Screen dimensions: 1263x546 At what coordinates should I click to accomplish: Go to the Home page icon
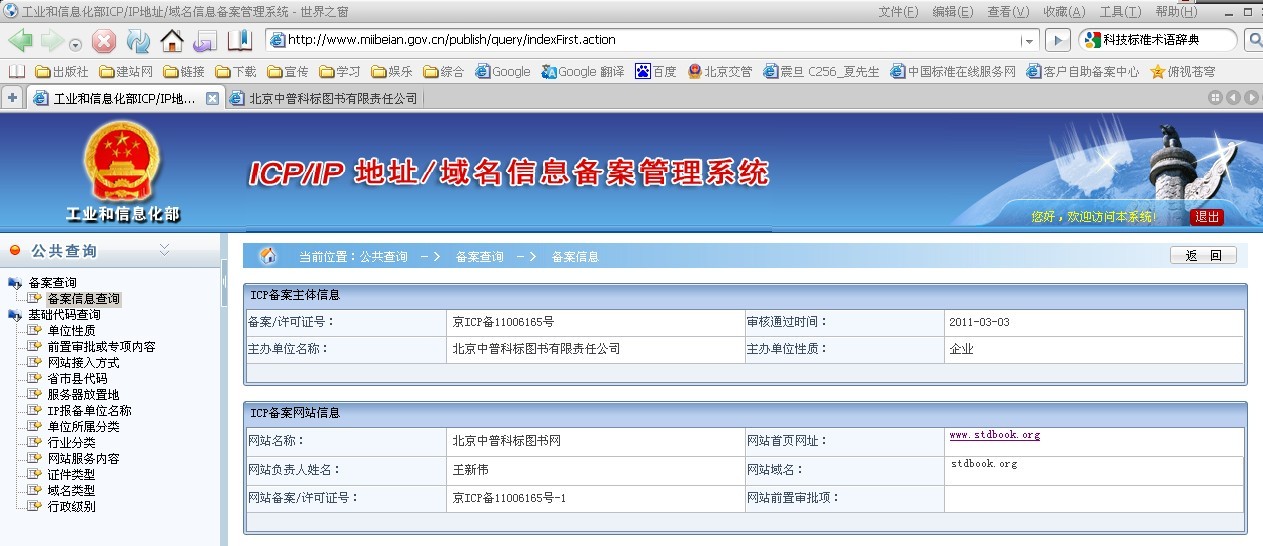(172, 41)
